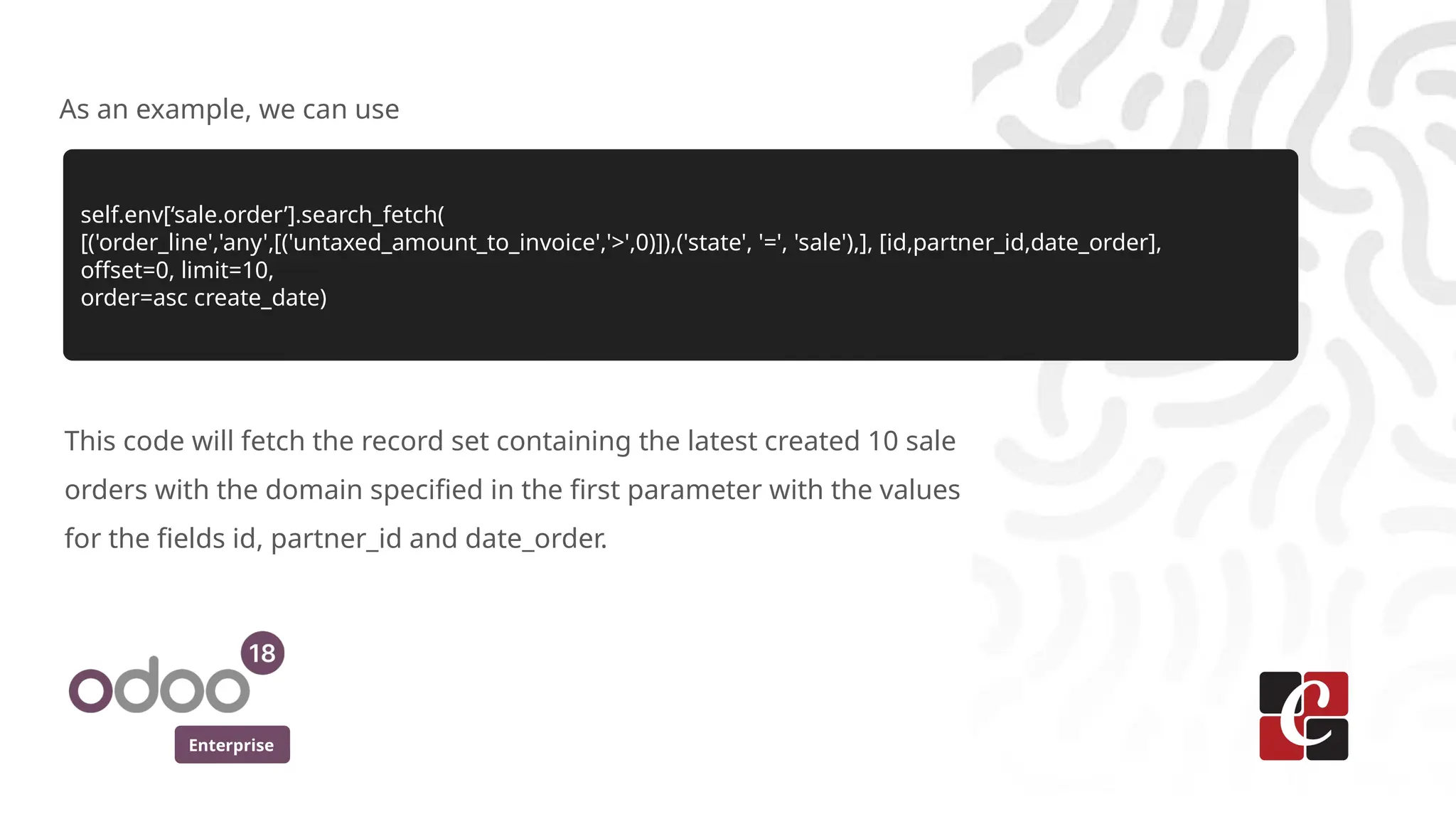This screenshot has width=1456, height=819.
Task: Click the [id,partner_id,date_order] field list
Action: [1018, 243]
